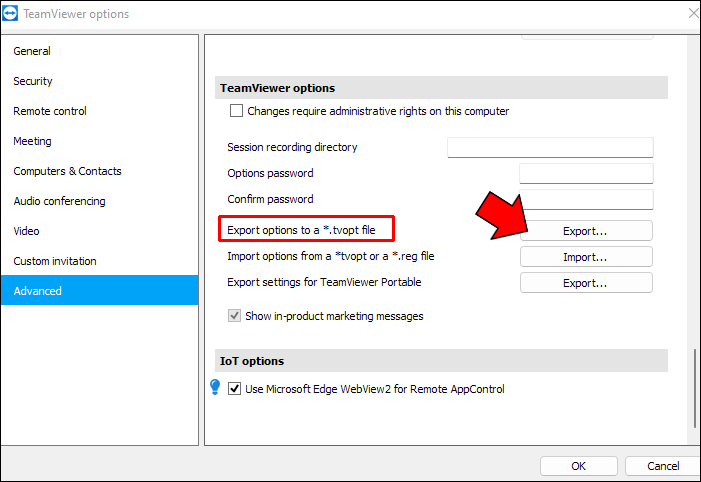
Task: Select the Custom invitation category
Action: click(55, 261)
